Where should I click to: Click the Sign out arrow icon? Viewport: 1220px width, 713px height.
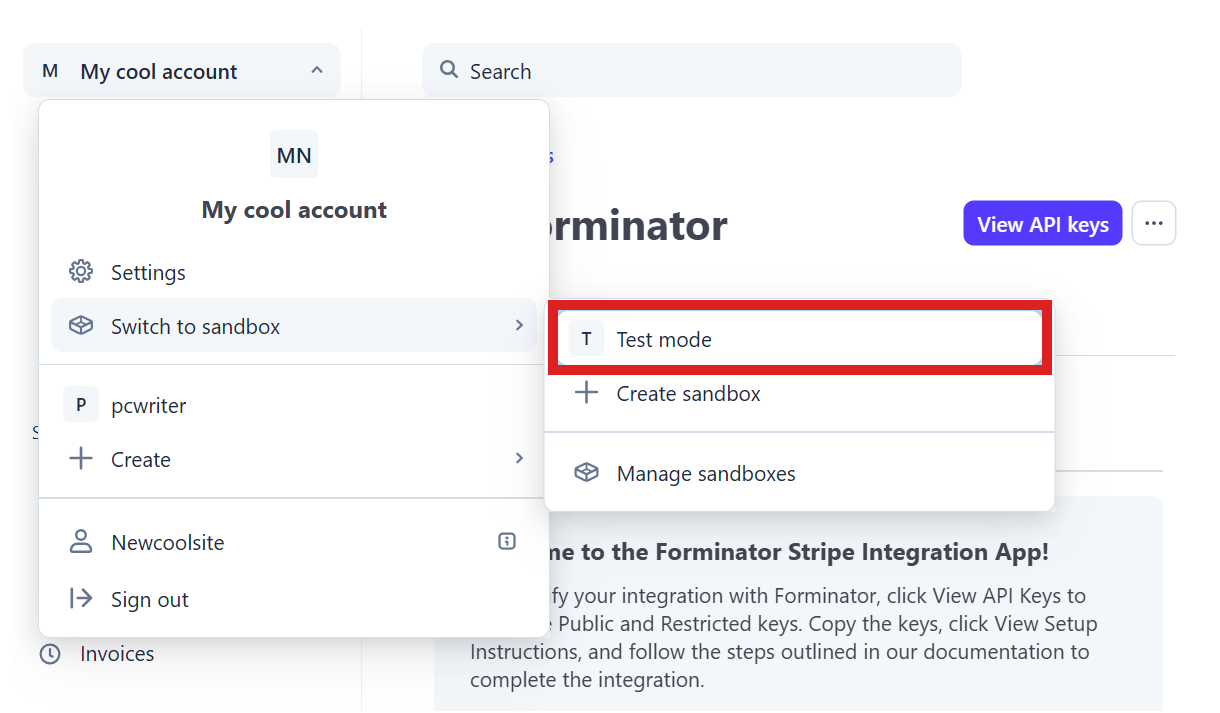point(81,599)
